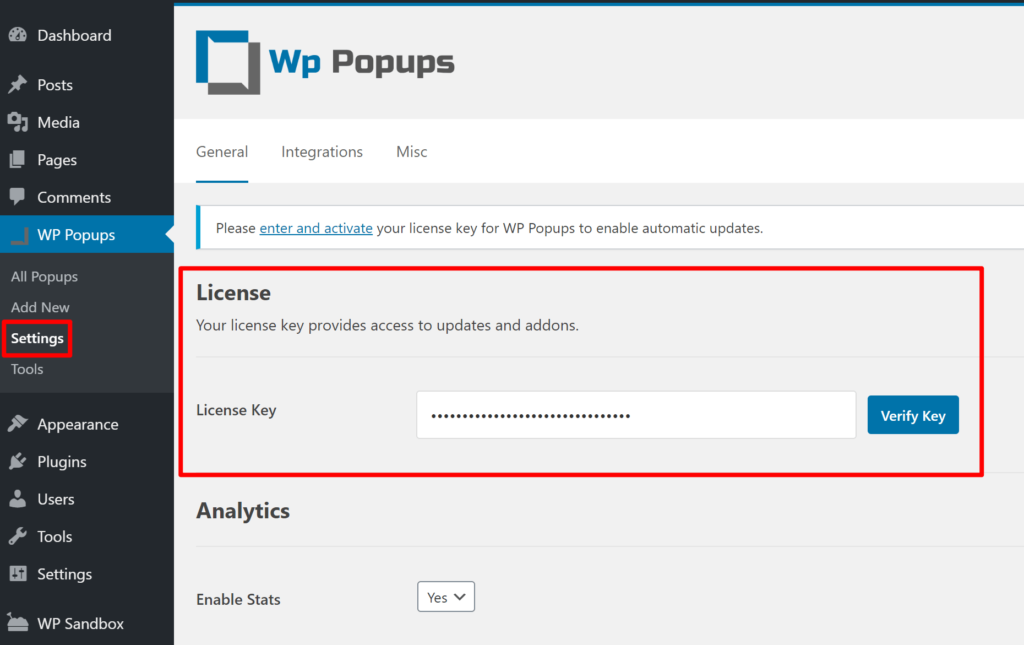This screenshot has height=645, width=1024.
Task: Select the Posts pin icon
Action: [x=20, y=85]
